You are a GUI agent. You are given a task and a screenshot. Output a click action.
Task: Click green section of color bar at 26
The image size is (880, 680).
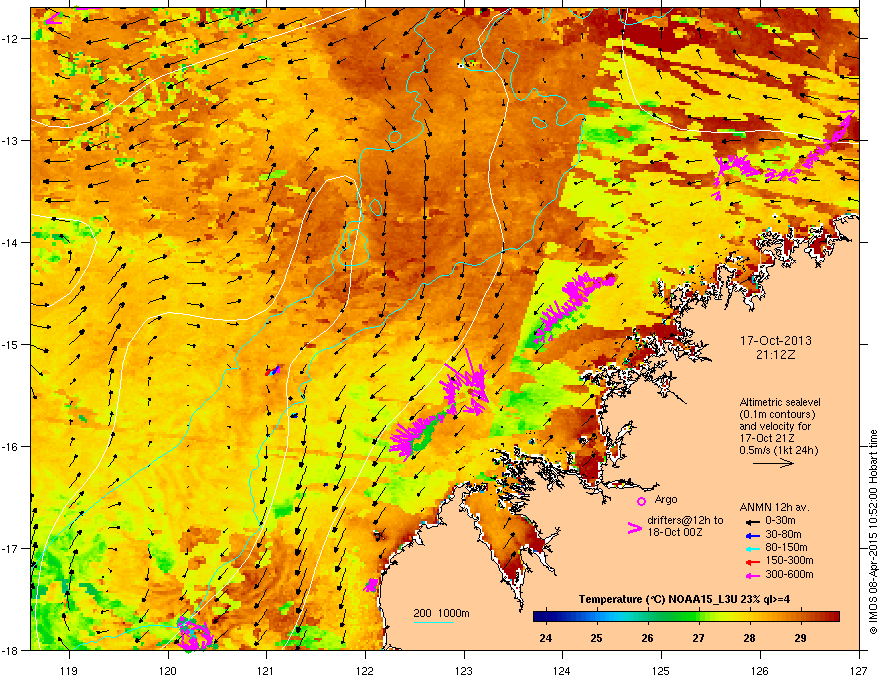tap(648, 617)
